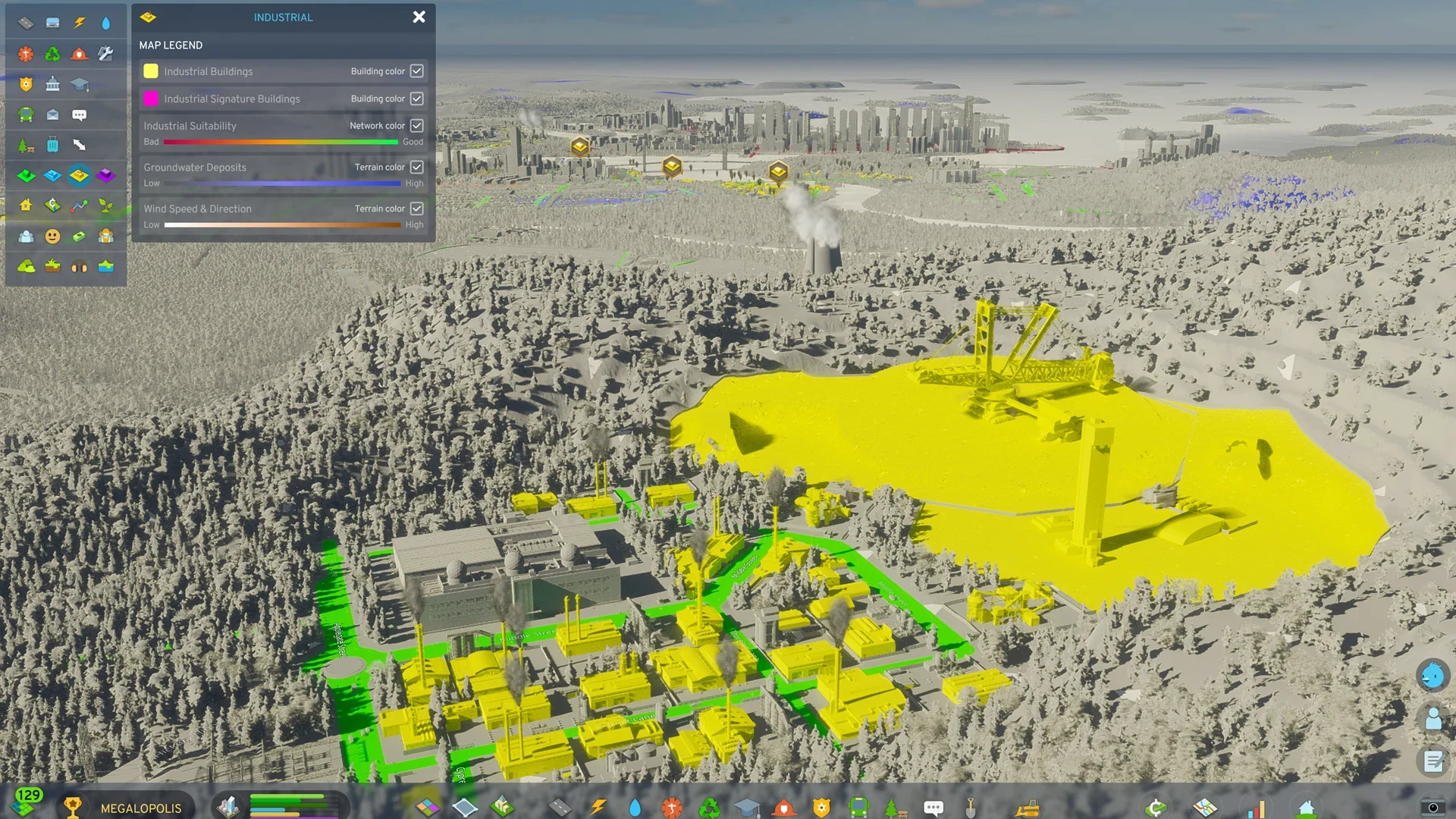
Task: Click the level badge showing 129
Action: (29, 796)
